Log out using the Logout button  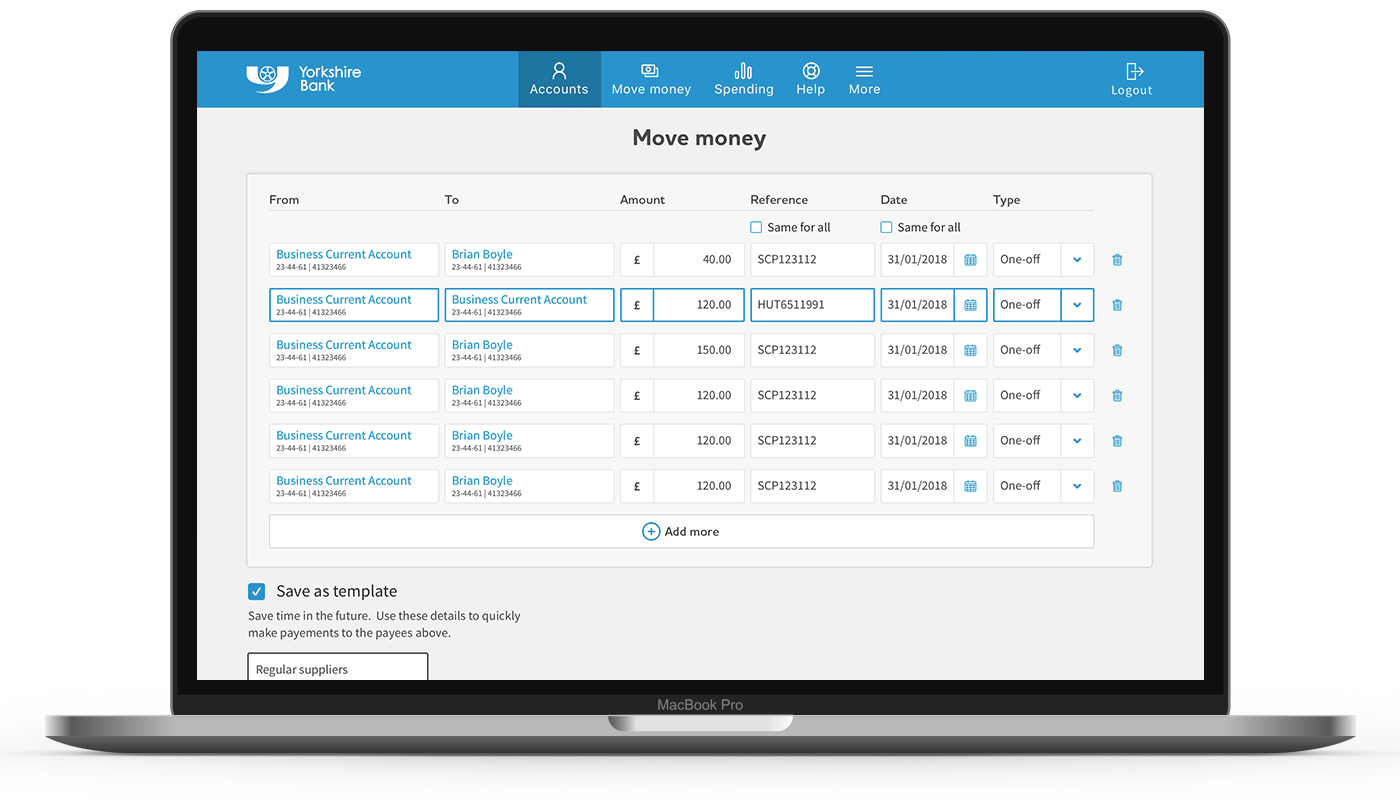click(1132, 79)
